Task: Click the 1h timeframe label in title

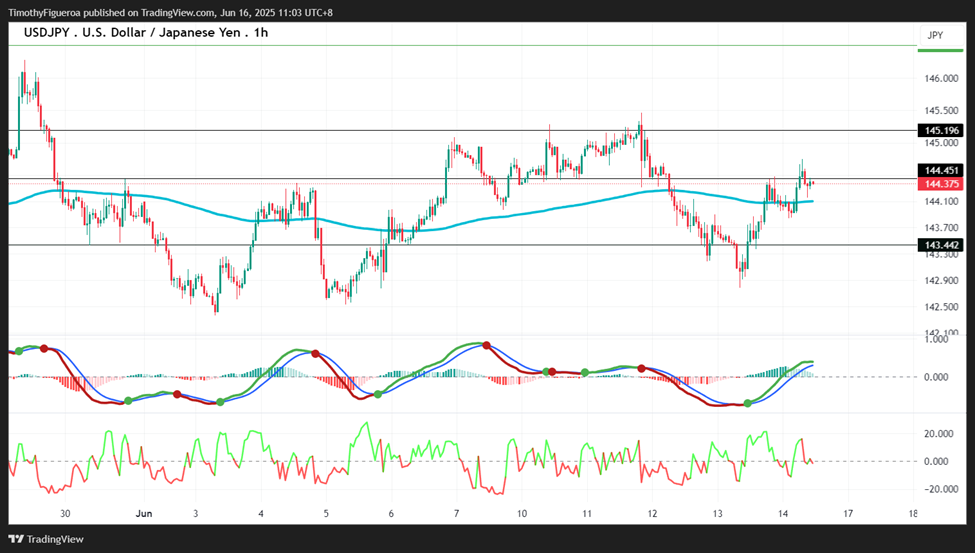Action: [261, 33]
